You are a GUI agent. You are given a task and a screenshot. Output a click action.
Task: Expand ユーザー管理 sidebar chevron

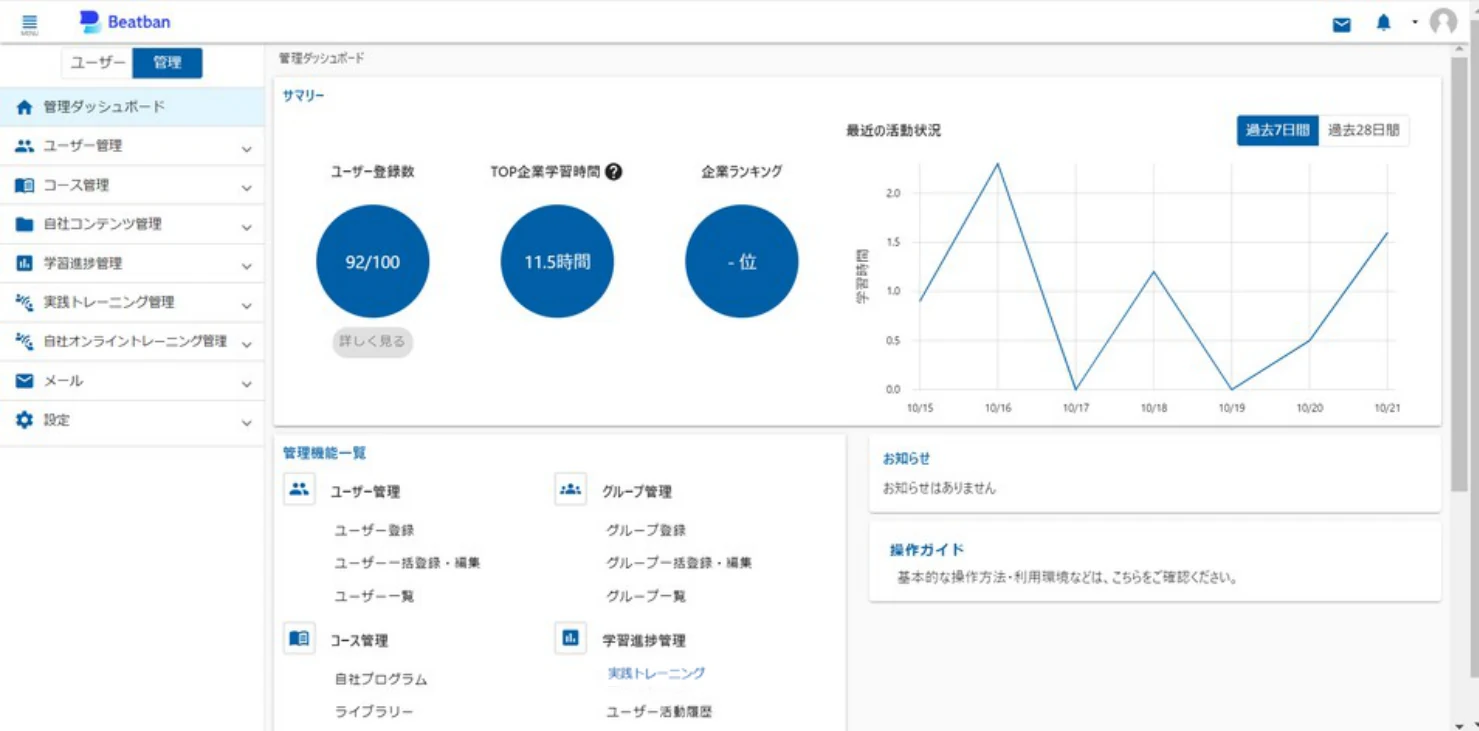247,150
